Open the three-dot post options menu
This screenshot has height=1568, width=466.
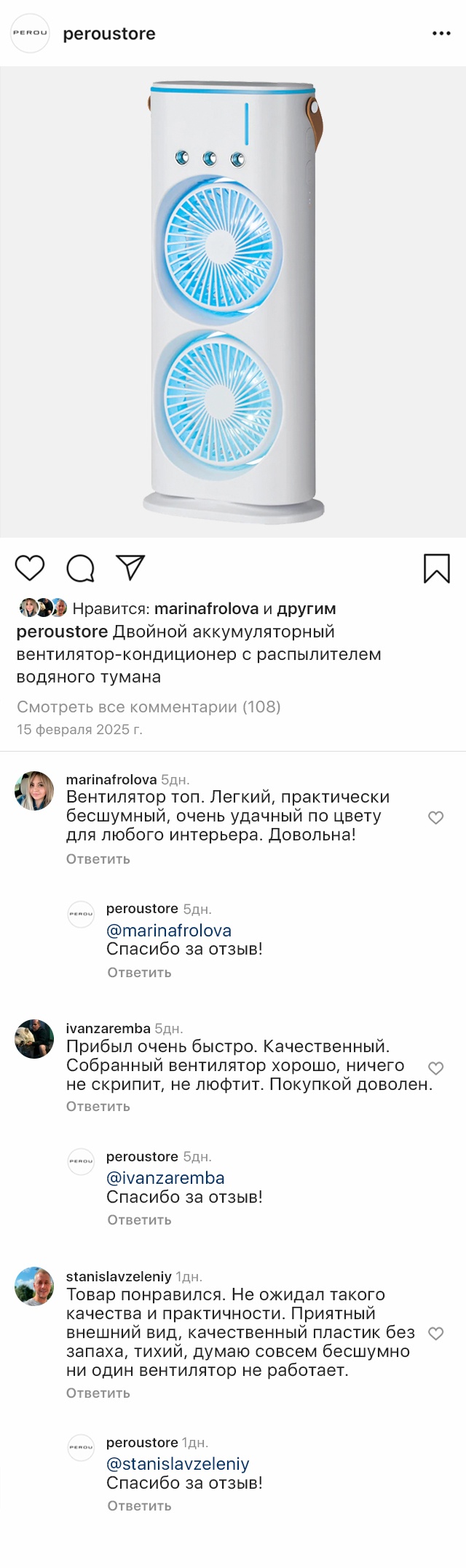click(x=441, y=33)
